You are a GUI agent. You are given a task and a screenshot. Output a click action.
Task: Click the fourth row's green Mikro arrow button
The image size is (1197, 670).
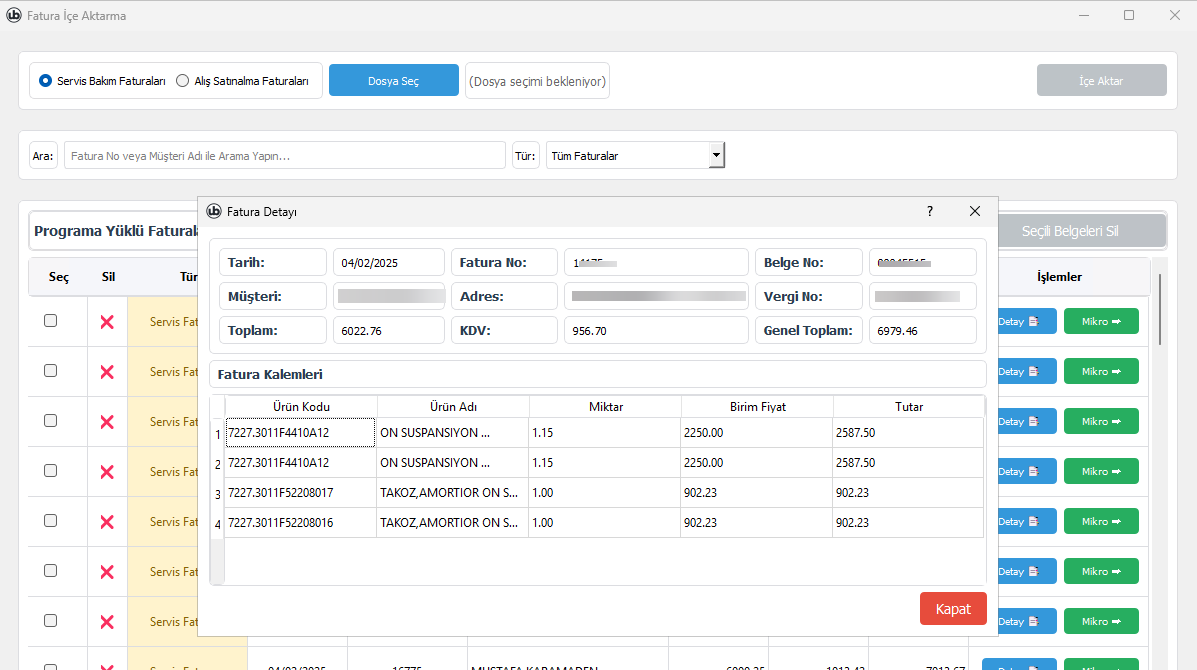point(1101,472)
